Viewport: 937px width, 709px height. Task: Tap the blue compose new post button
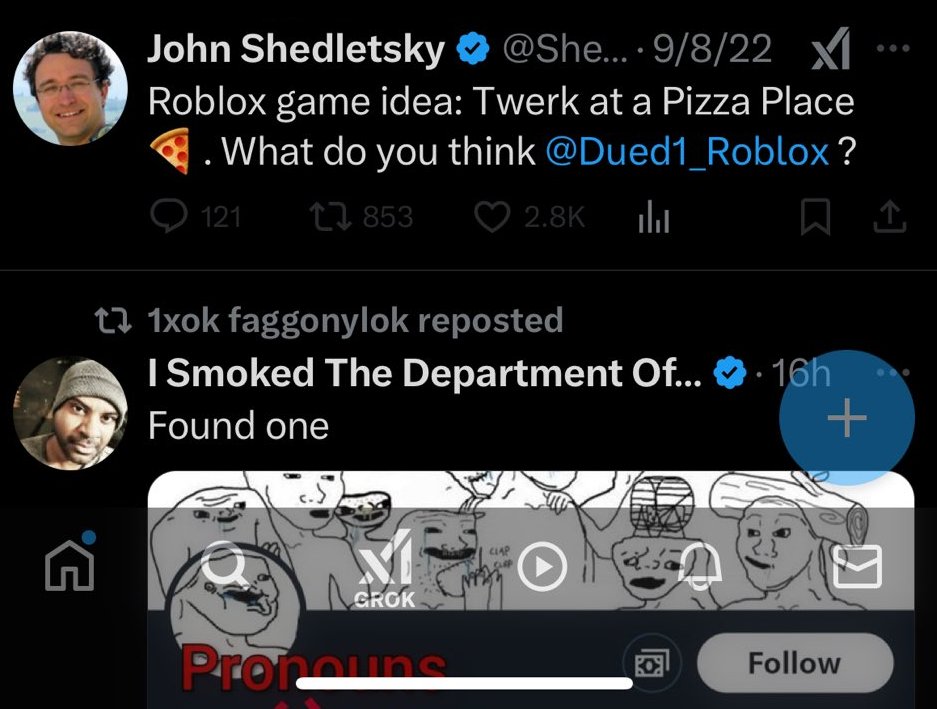pyautogui.click(x=847, y=419)
